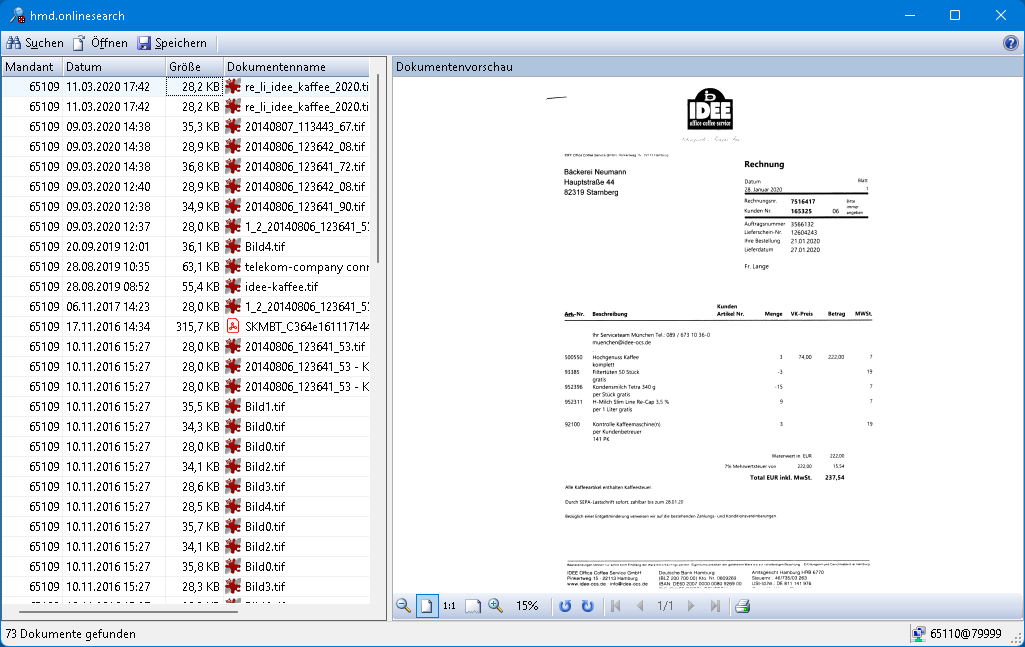Zoom in using the magnifier-plus icon
This screenshot has height=647, width=1025.
pos(495,606)
